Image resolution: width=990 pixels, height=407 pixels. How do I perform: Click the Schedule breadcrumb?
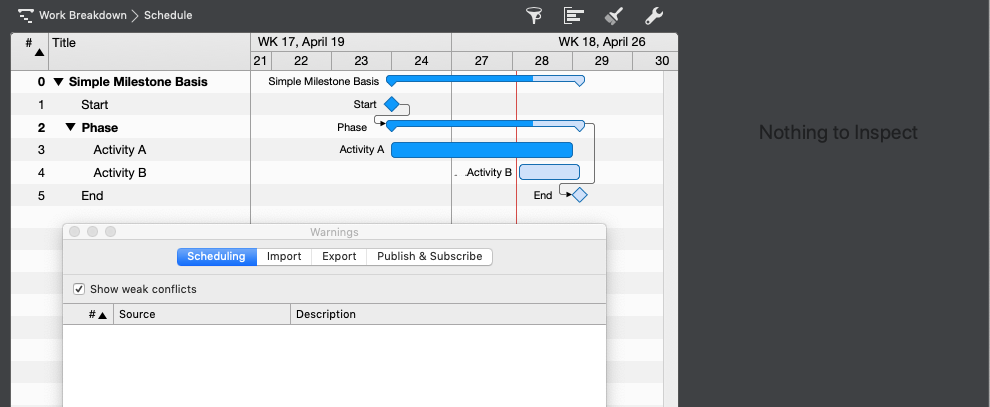(168, 16)
